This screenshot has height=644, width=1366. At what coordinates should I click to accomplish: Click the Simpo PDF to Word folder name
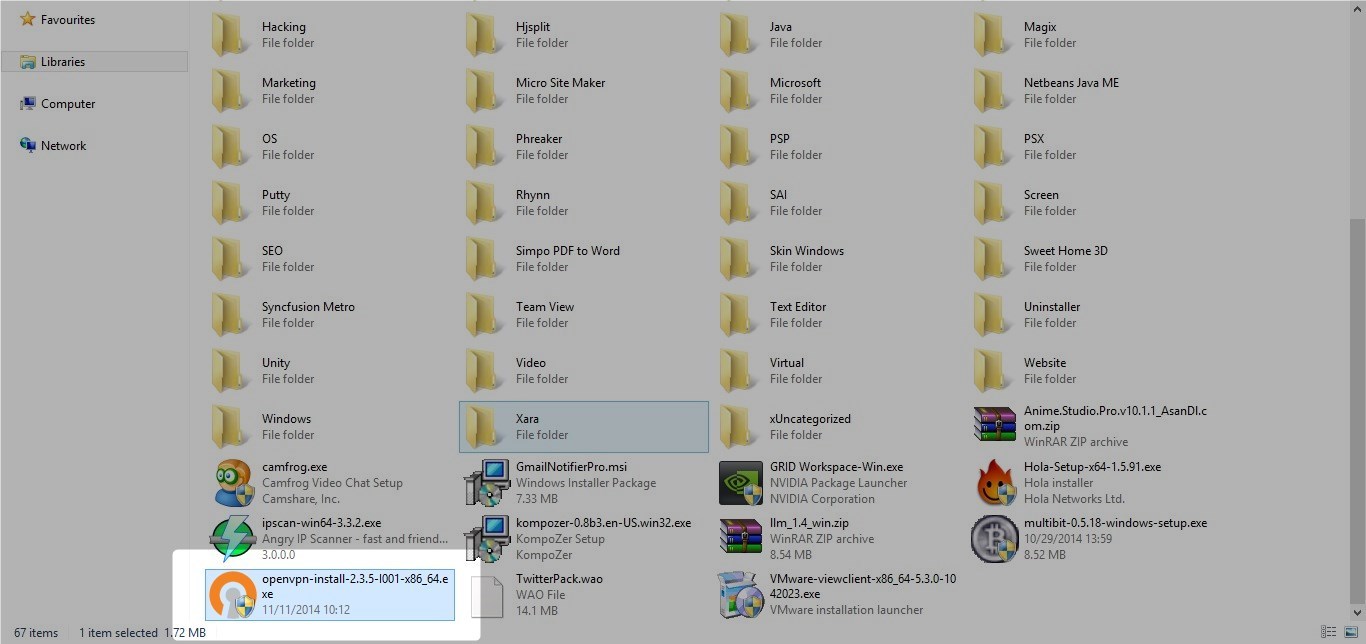pos(567,251)
